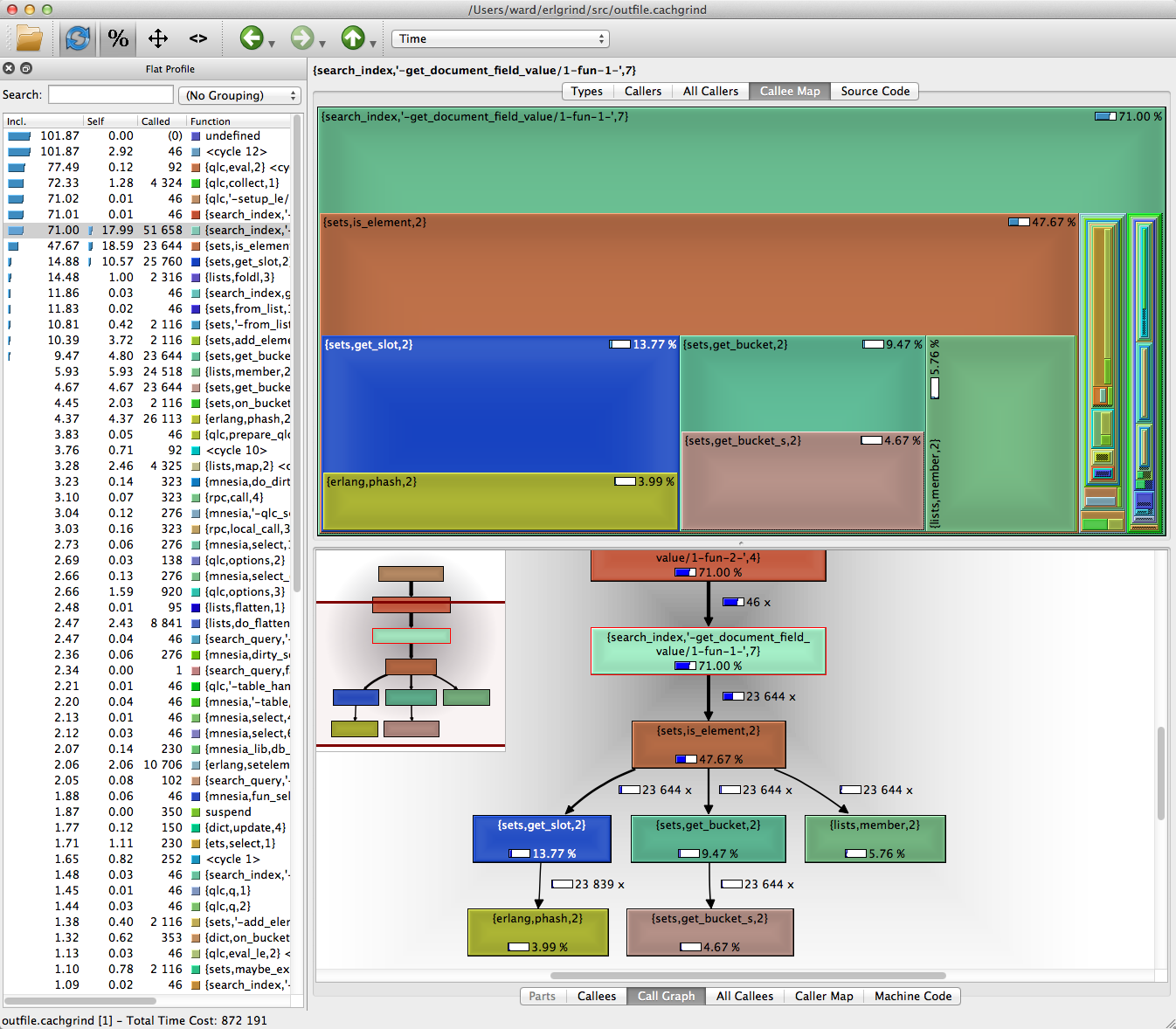The image size is (1176, 1029).
Task: Select the {erlang,phash,2} list row
Action: point(147,418)
